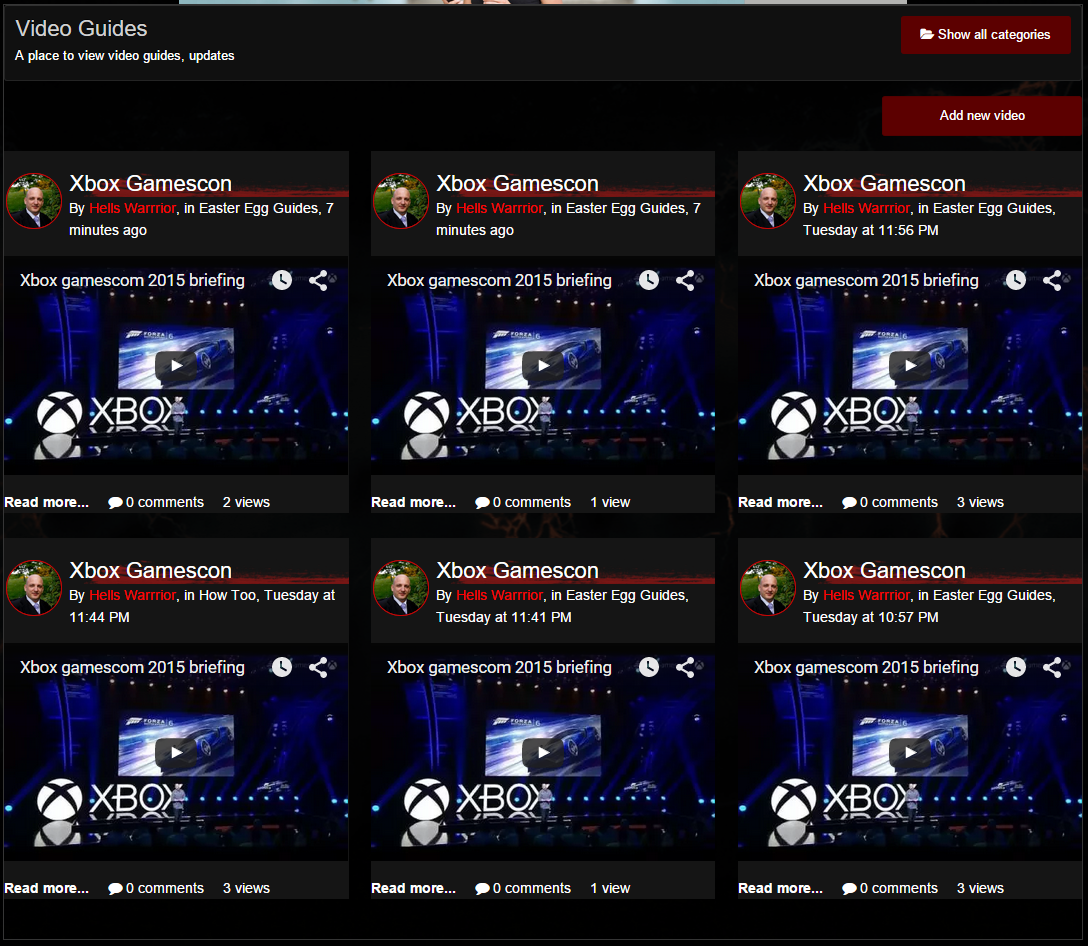This screenshot has width=1088, height=946.
Task: Open Easter Egg Guides category on 10:57 PM post
Action: pyautogui.click(x=993, y=596)
